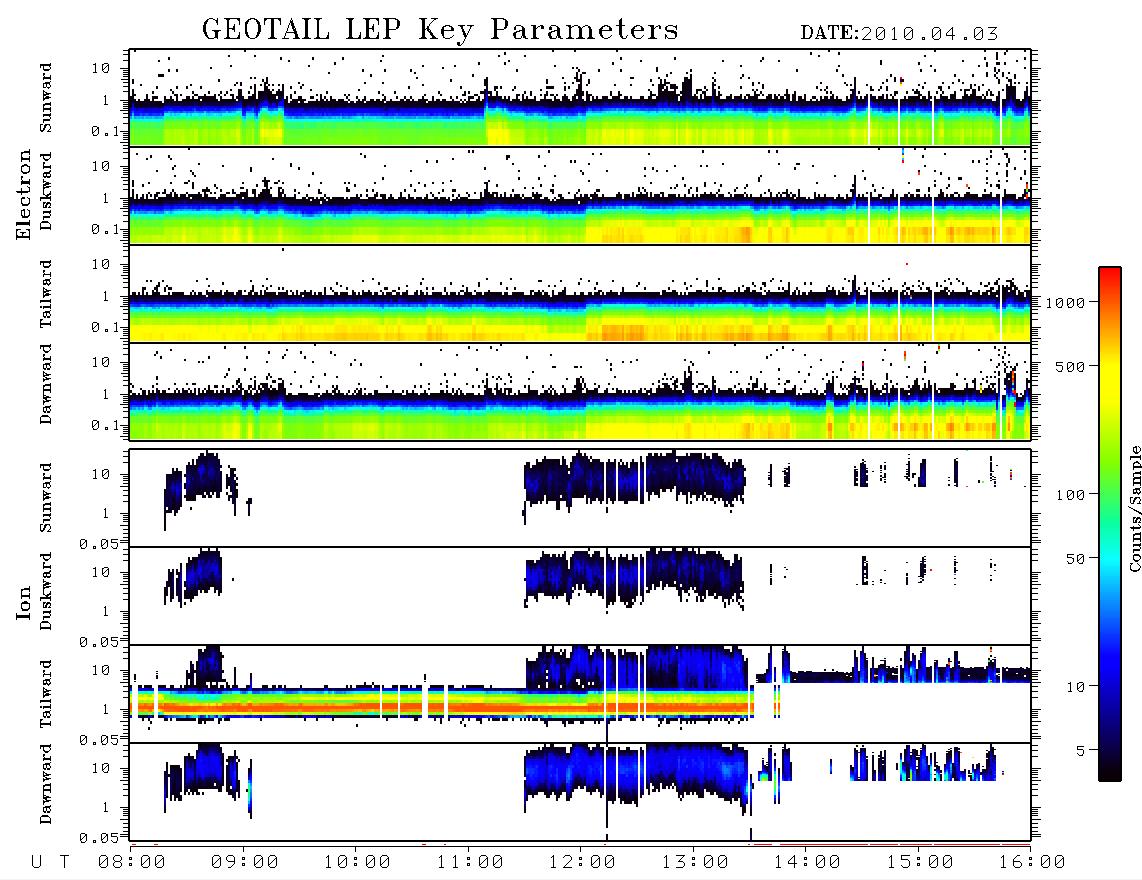The height and width of the screenshot is (880, 1142).
Task: Click the "10:00" time tick label
Action: tap(357, 863)
